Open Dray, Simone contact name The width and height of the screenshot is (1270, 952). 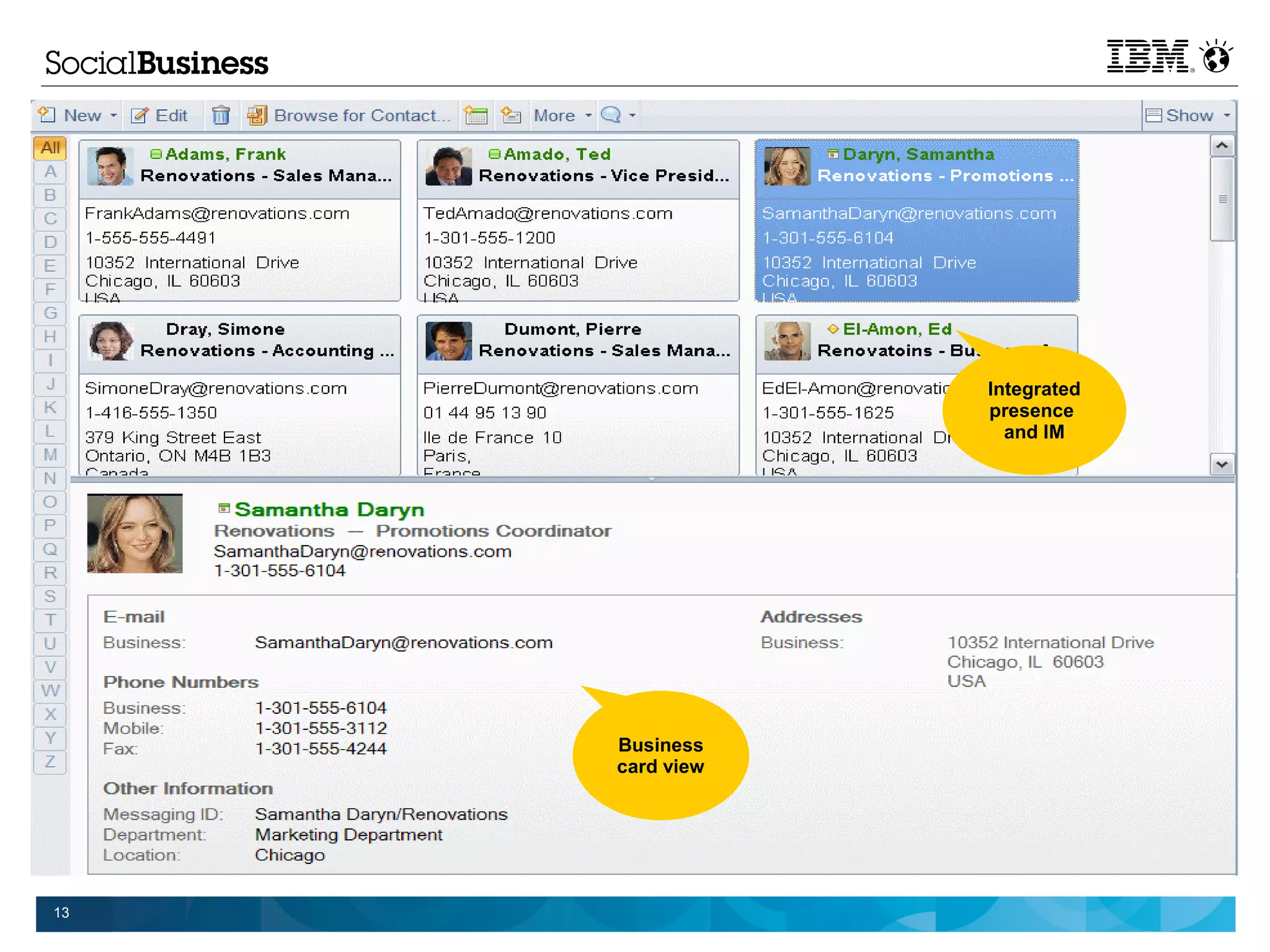225,329
